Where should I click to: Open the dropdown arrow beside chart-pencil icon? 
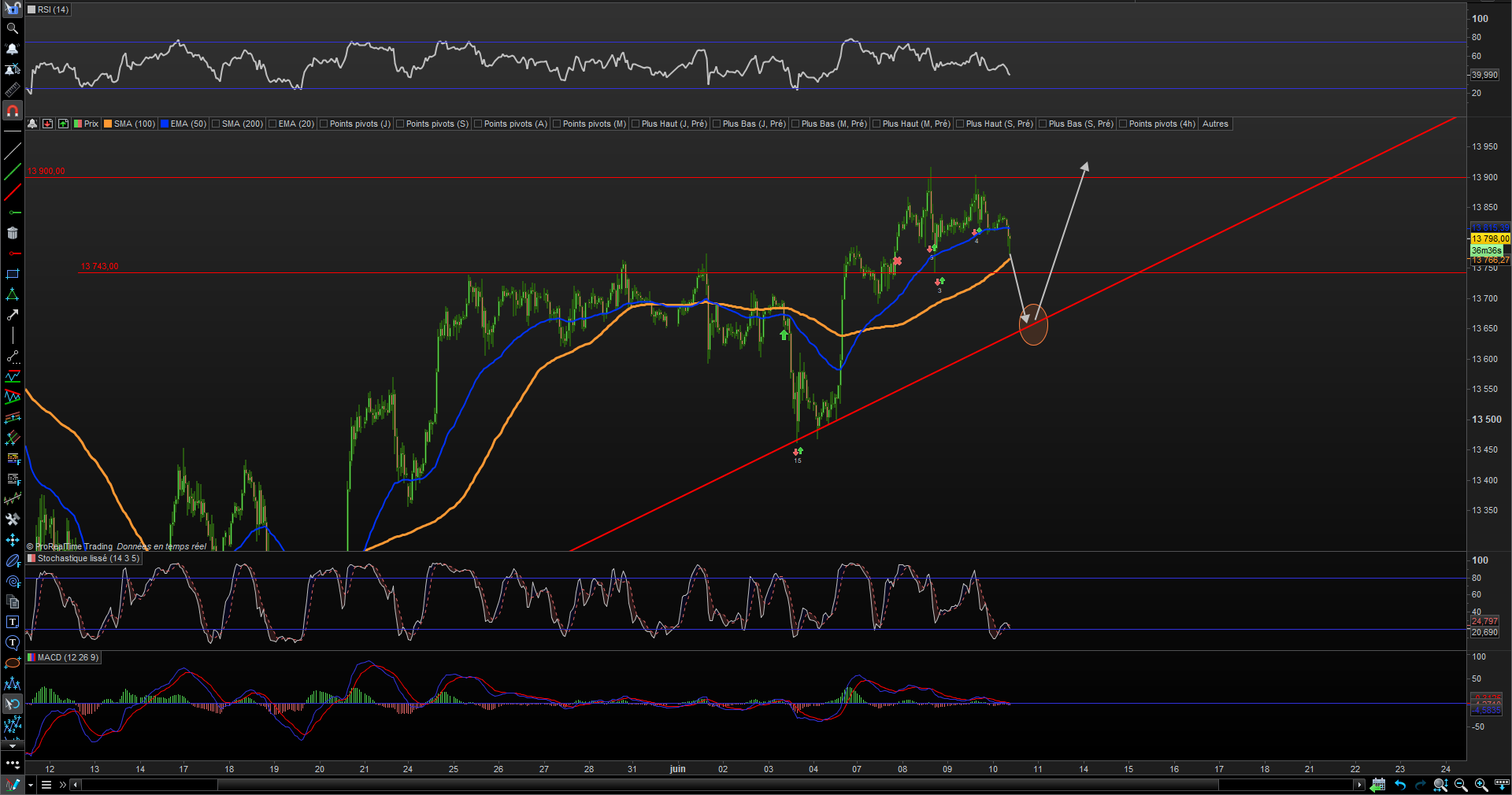[31, 785]
